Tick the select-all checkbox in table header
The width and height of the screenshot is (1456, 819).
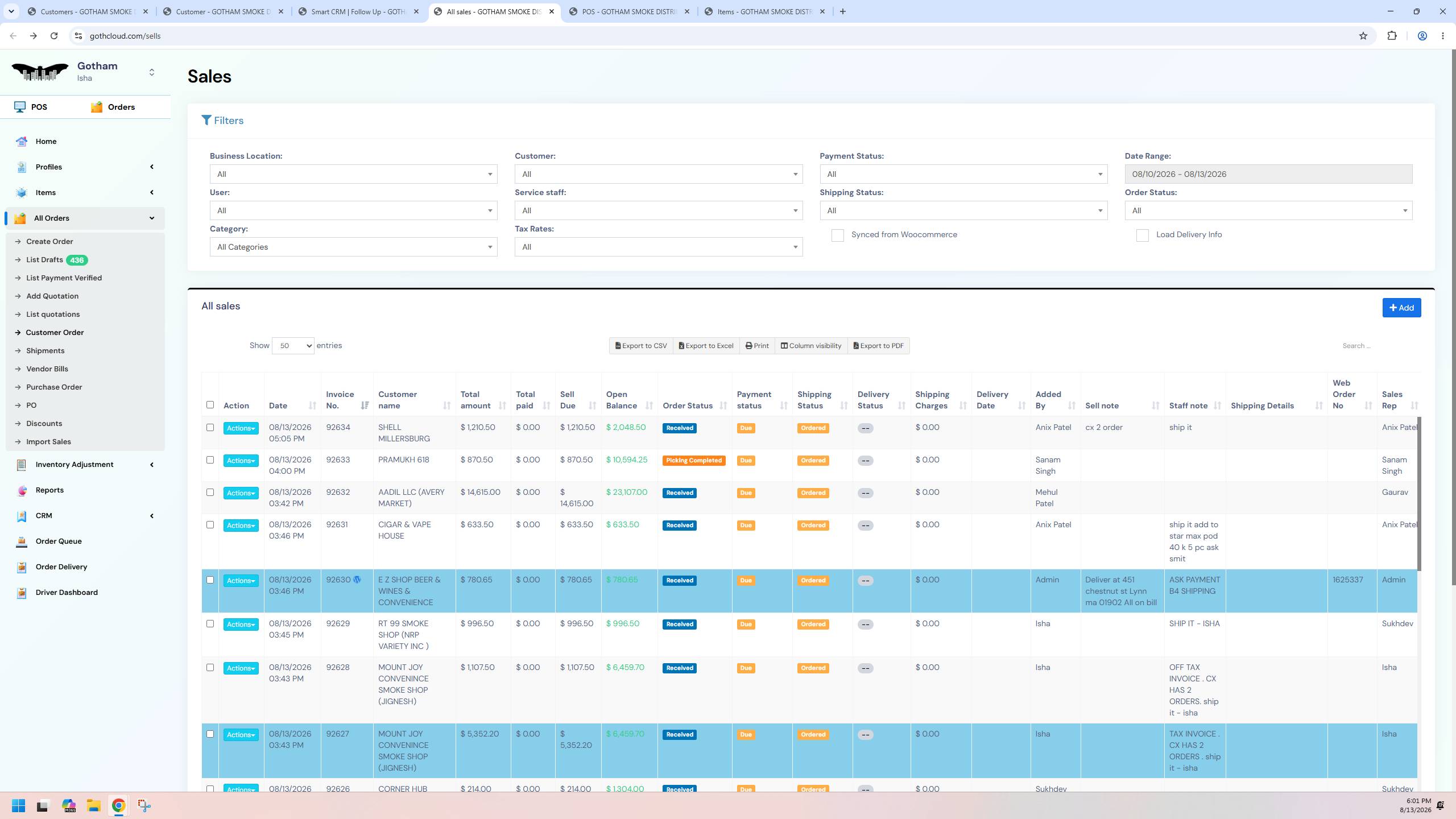[210, 405]
